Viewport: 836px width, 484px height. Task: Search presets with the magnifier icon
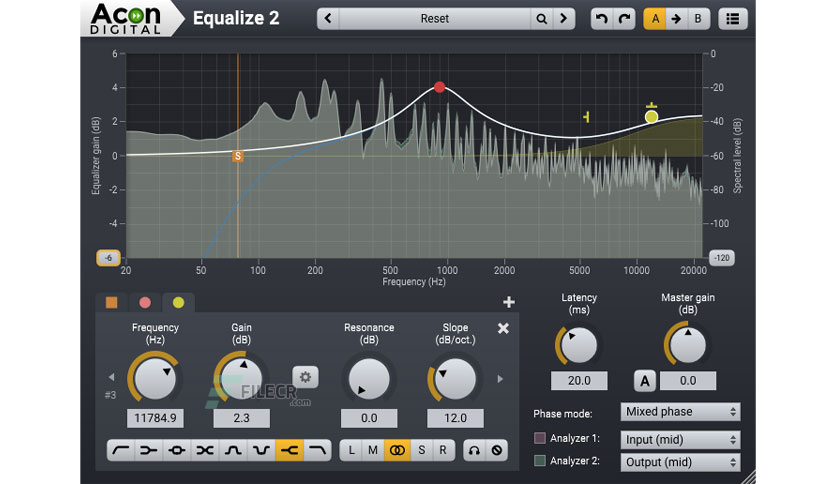[x=541, y=19]
